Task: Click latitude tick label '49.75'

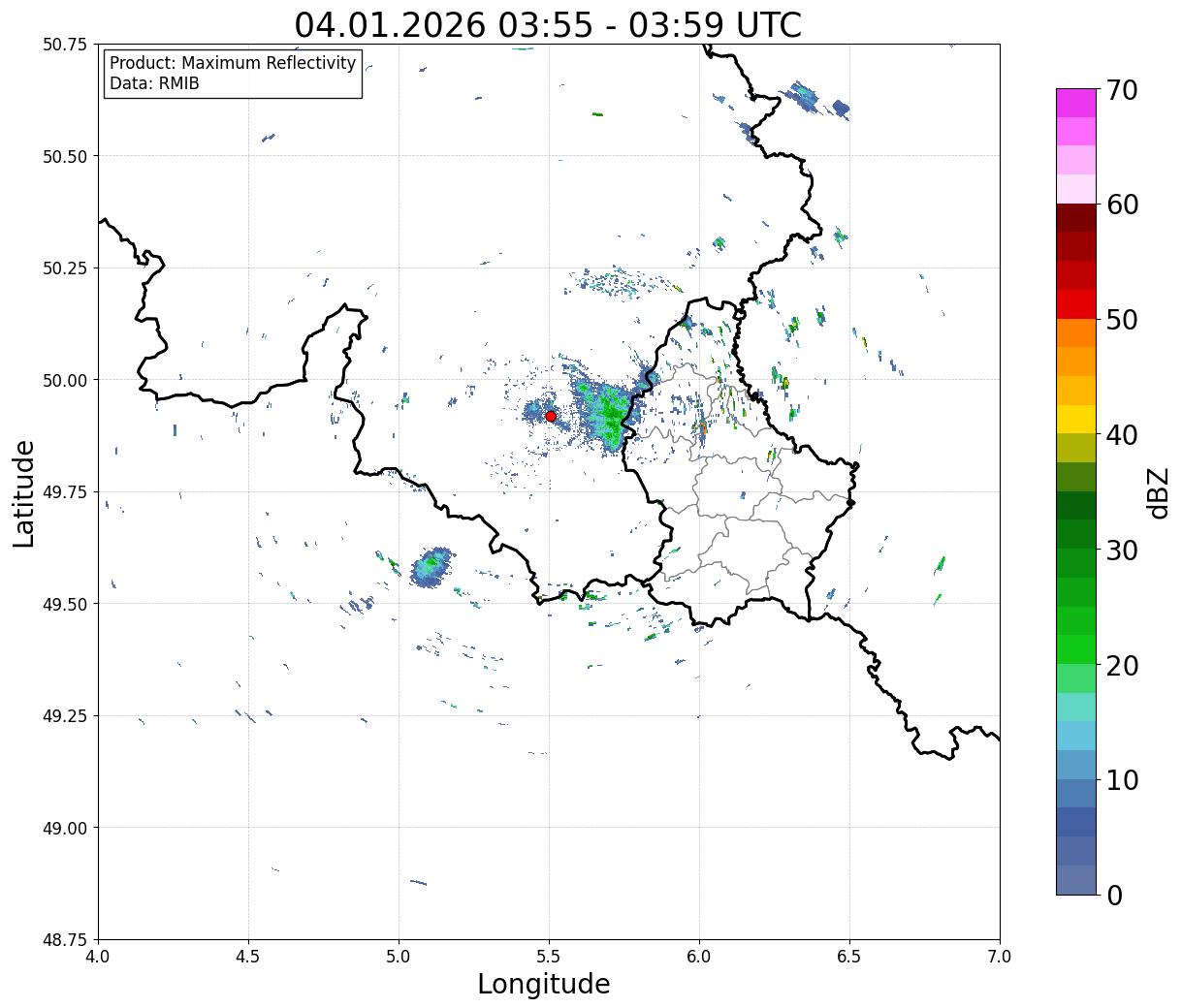Action: [64, 492]
